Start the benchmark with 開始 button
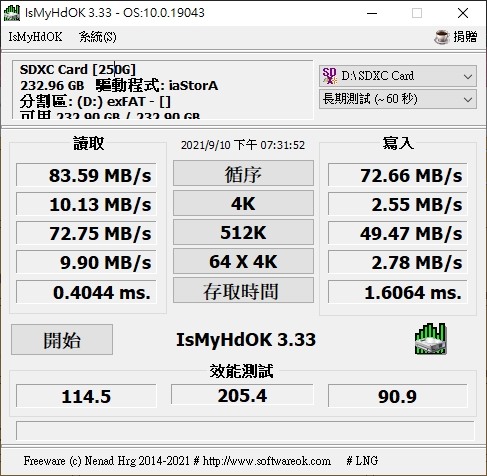The image size is (487, 476). coord(62,340)
